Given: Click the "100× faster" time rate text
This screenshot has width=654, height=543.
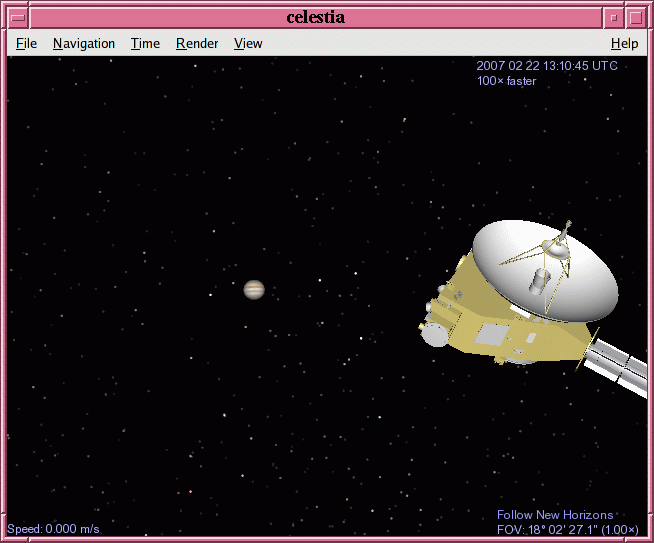Looking at the screenshot, I should (506, 81).
